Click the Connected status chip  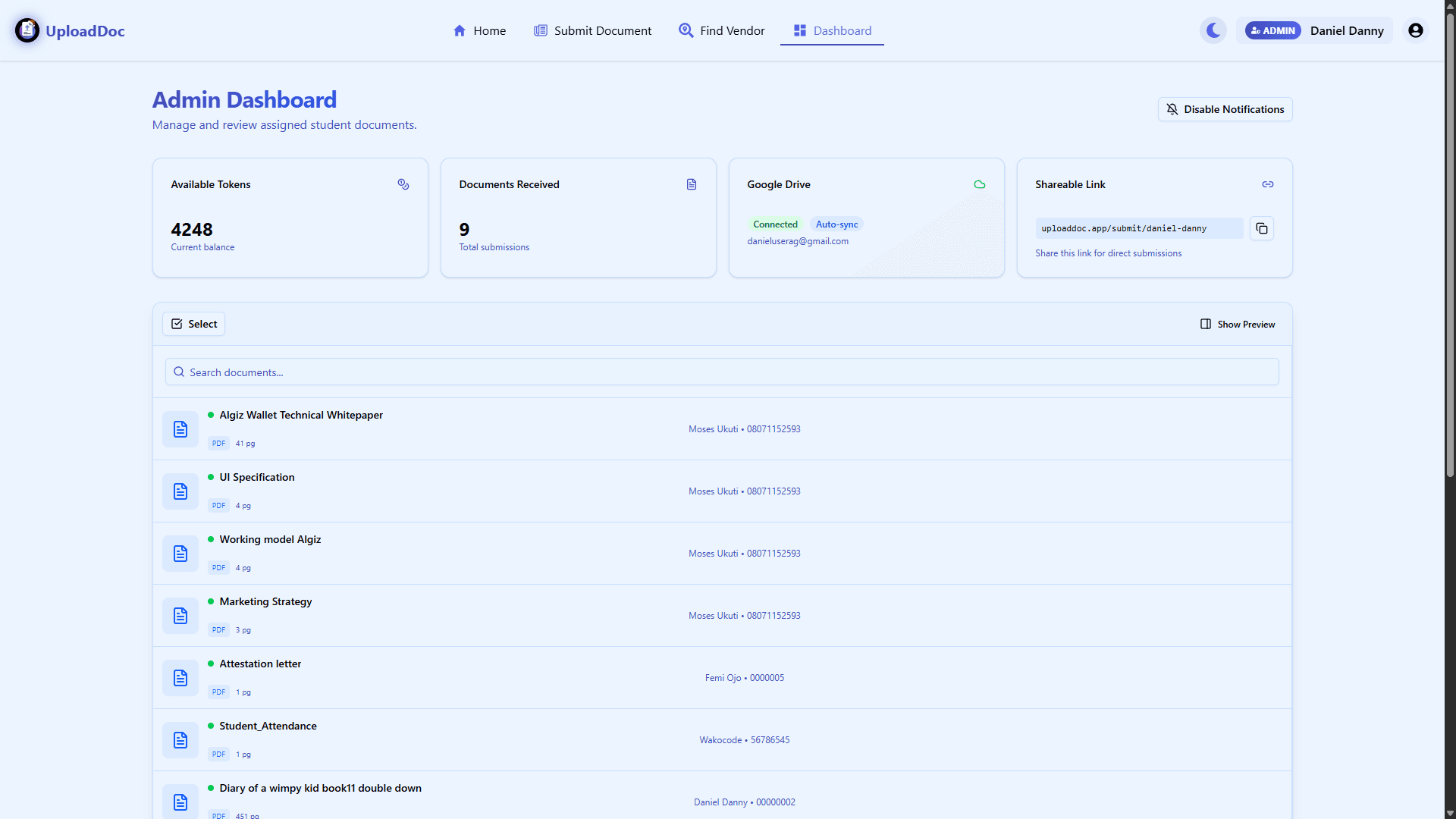775,224
